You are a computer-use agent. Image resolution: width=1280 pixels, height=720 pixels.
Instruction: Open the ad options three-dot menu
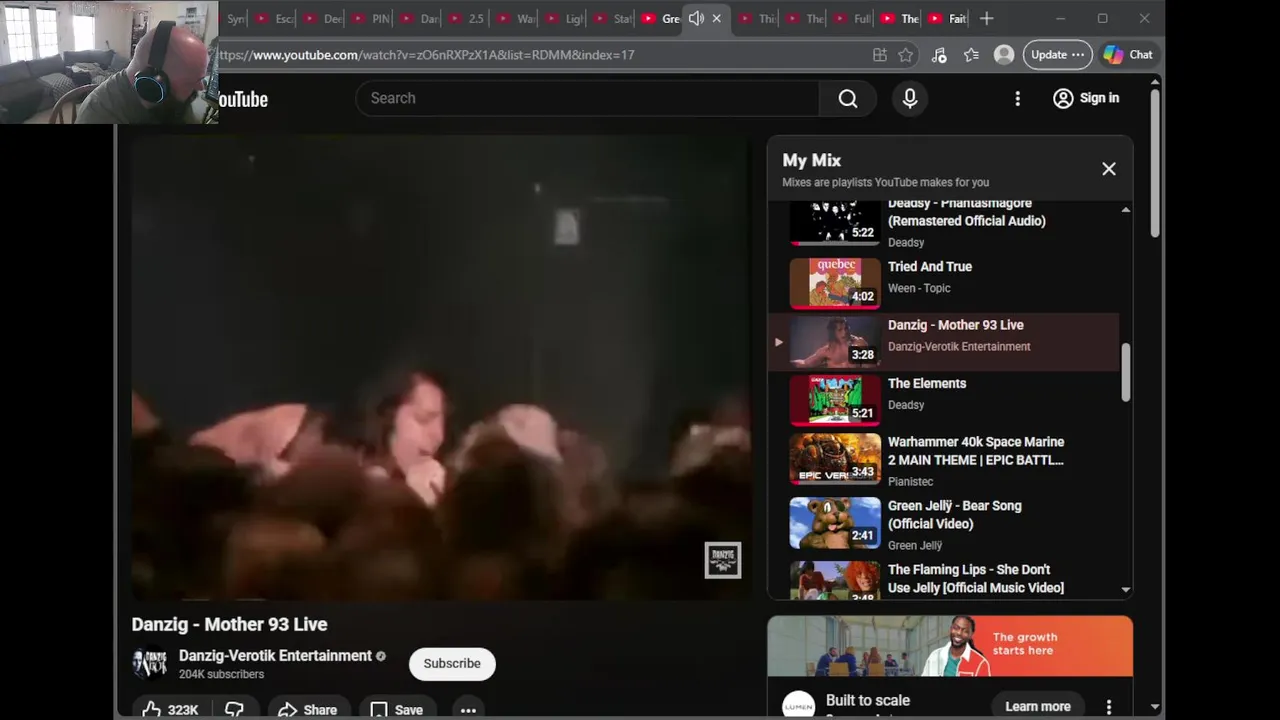pos(1109,707)
